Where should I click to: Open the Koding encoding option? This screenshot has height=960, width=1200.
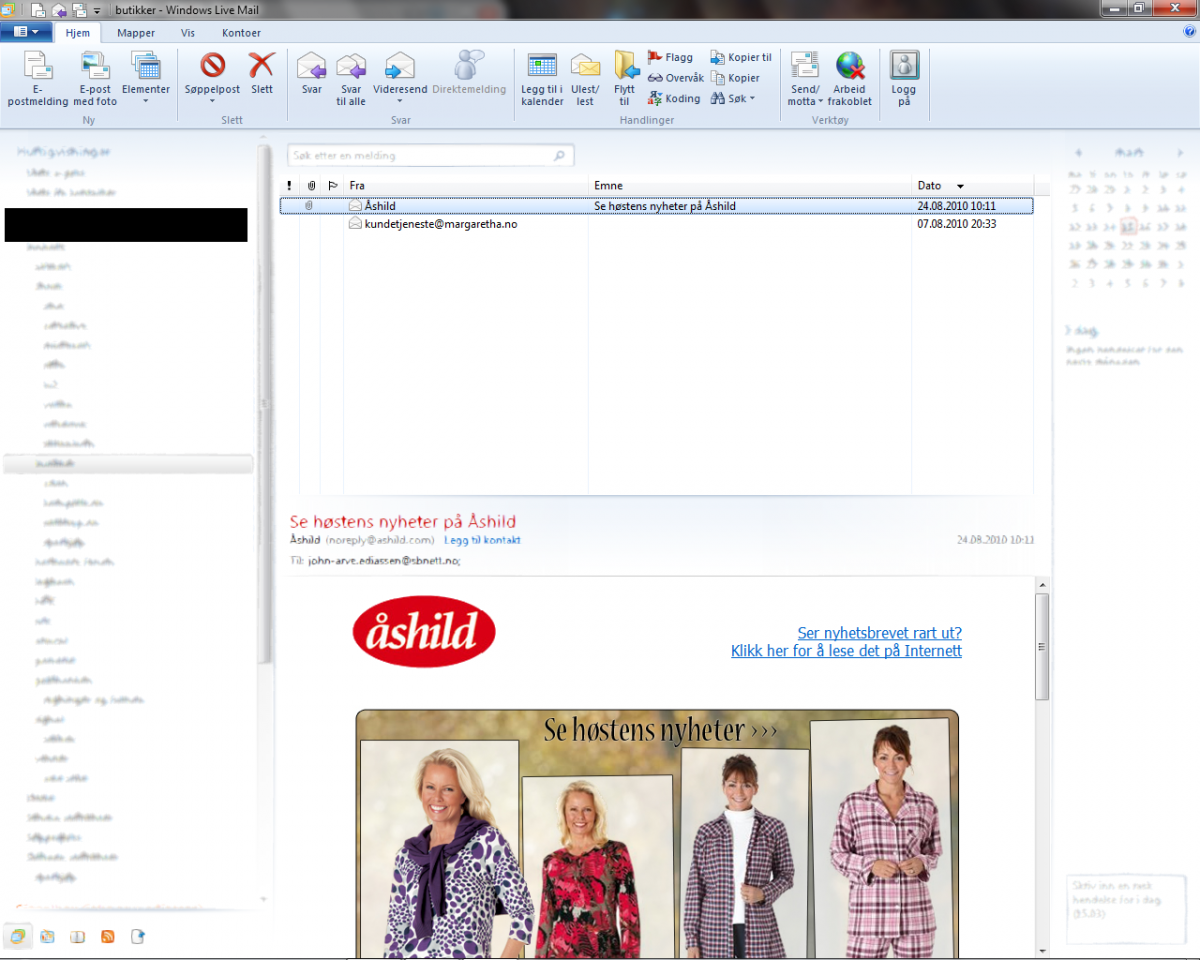(x=674, y=98)
